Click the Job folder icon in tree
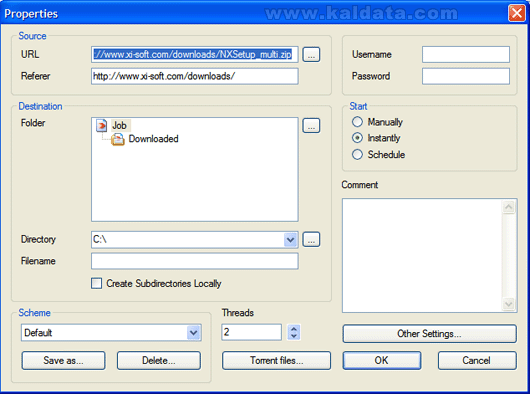 click(101, 125)
